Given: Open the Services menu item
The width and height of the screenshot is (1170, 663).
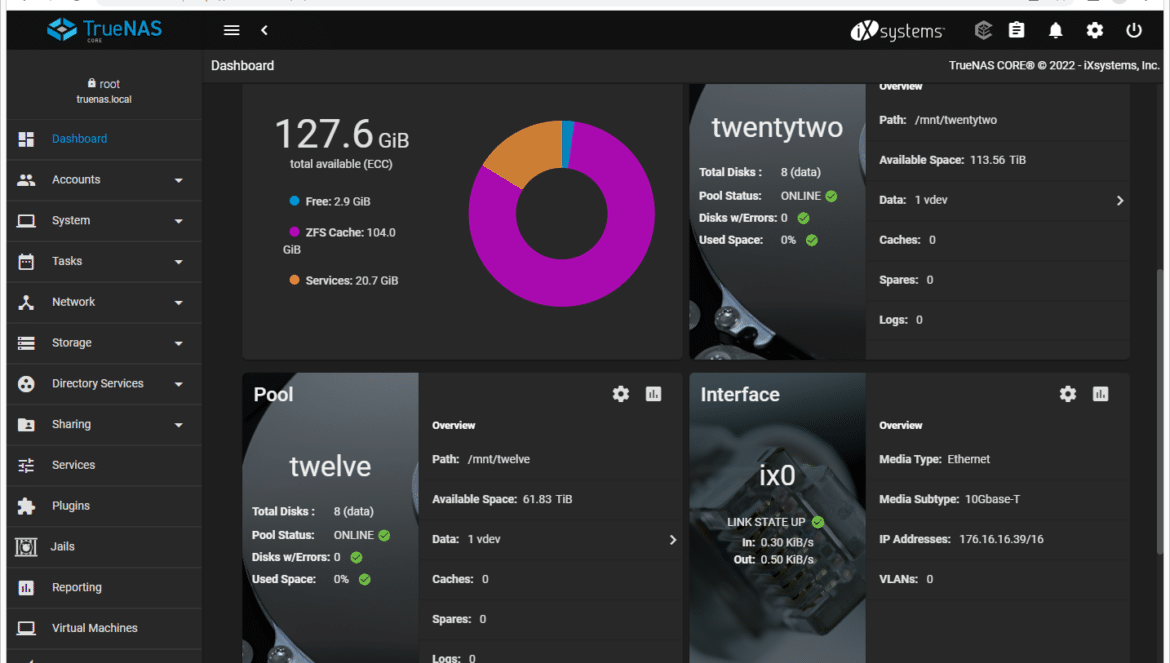Looking at the screenshot, I should (x=73, y=465).
